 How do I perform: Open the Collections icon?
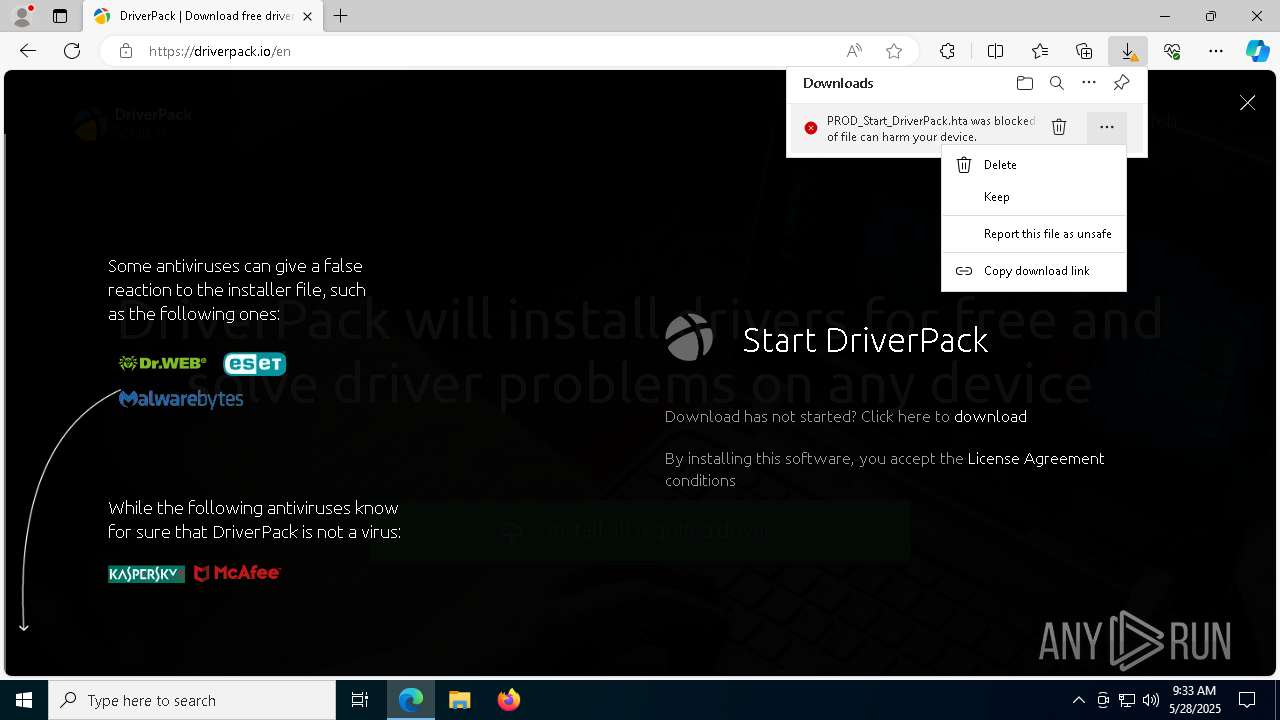click(x=1084, y=51)
